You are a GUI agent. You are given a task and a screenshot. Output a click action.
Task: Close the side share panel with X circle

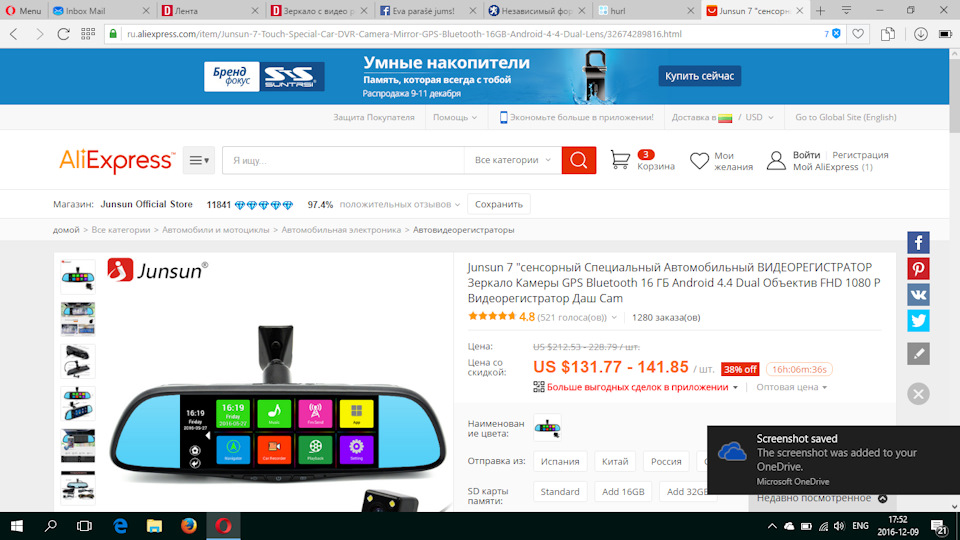(x=918, y=394)
